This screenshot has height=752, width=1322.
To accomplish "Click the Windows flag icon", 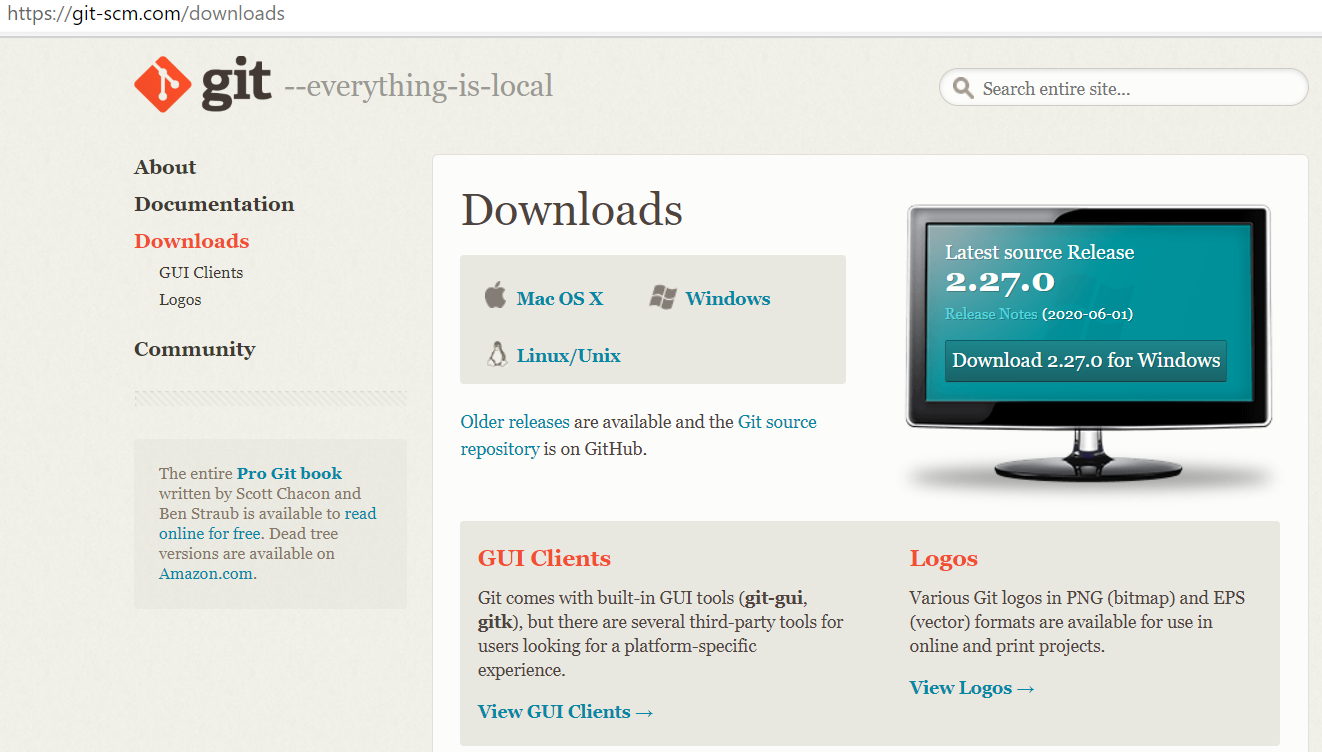I will (x=662, y=297).
